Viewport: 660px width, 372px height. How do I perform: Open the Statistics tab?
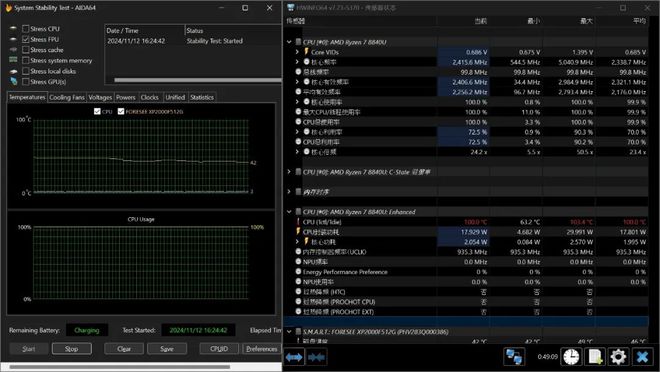pos(202,97)
